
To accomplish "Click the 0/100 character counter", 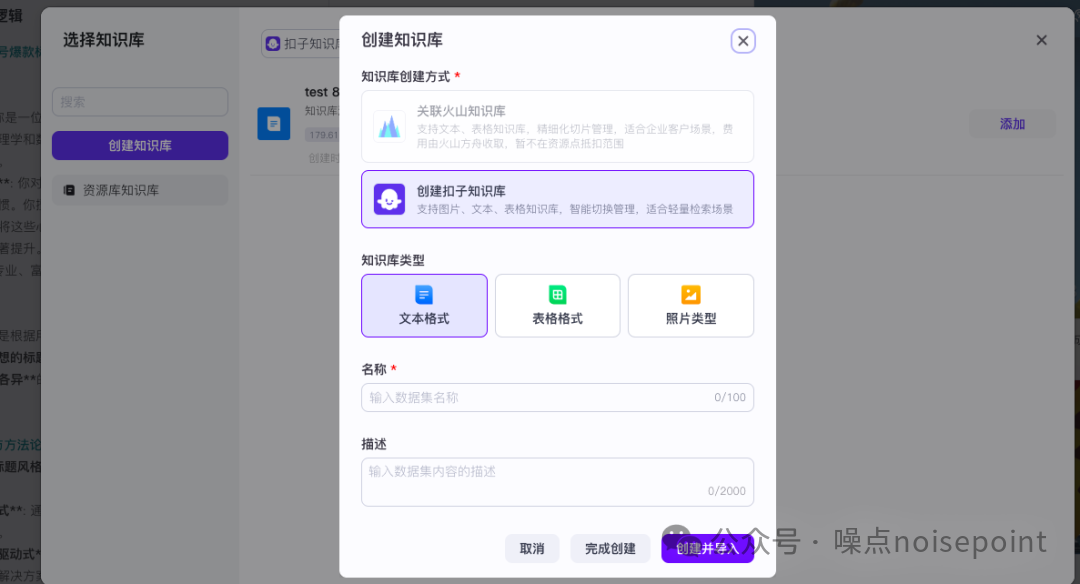I will (x=729, y=397).
